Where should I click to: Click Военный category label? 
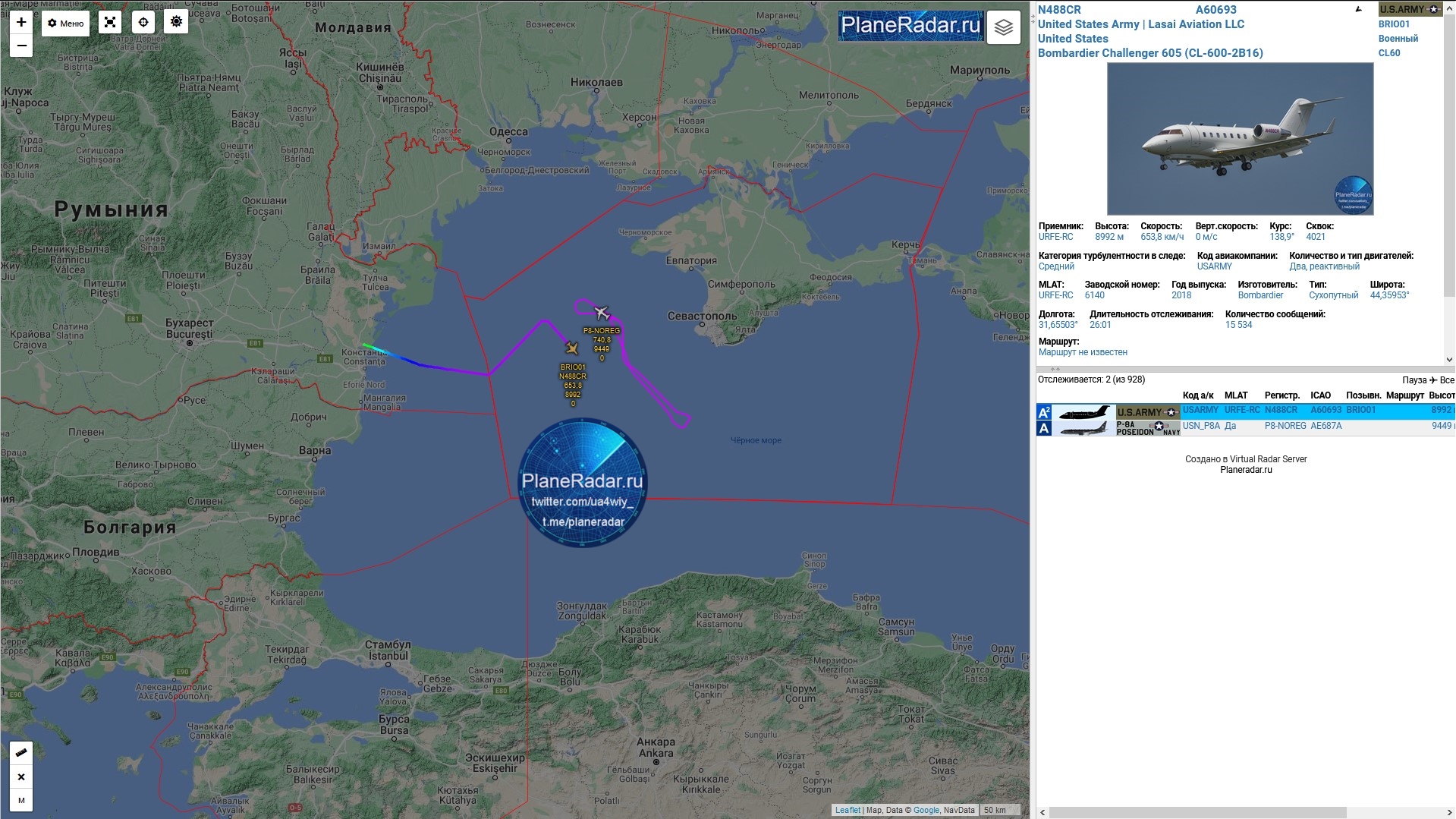pyautogui.click(x=1398, y=39)
